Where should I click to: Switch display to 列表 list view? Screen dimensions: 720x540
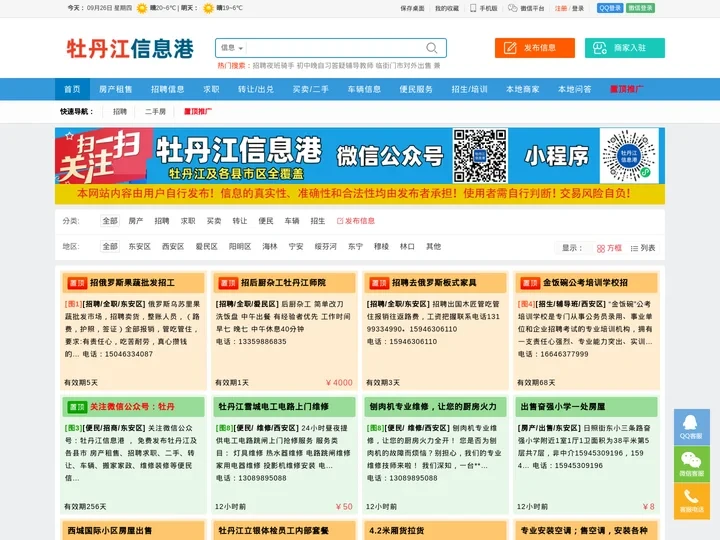tap(643, 248)
